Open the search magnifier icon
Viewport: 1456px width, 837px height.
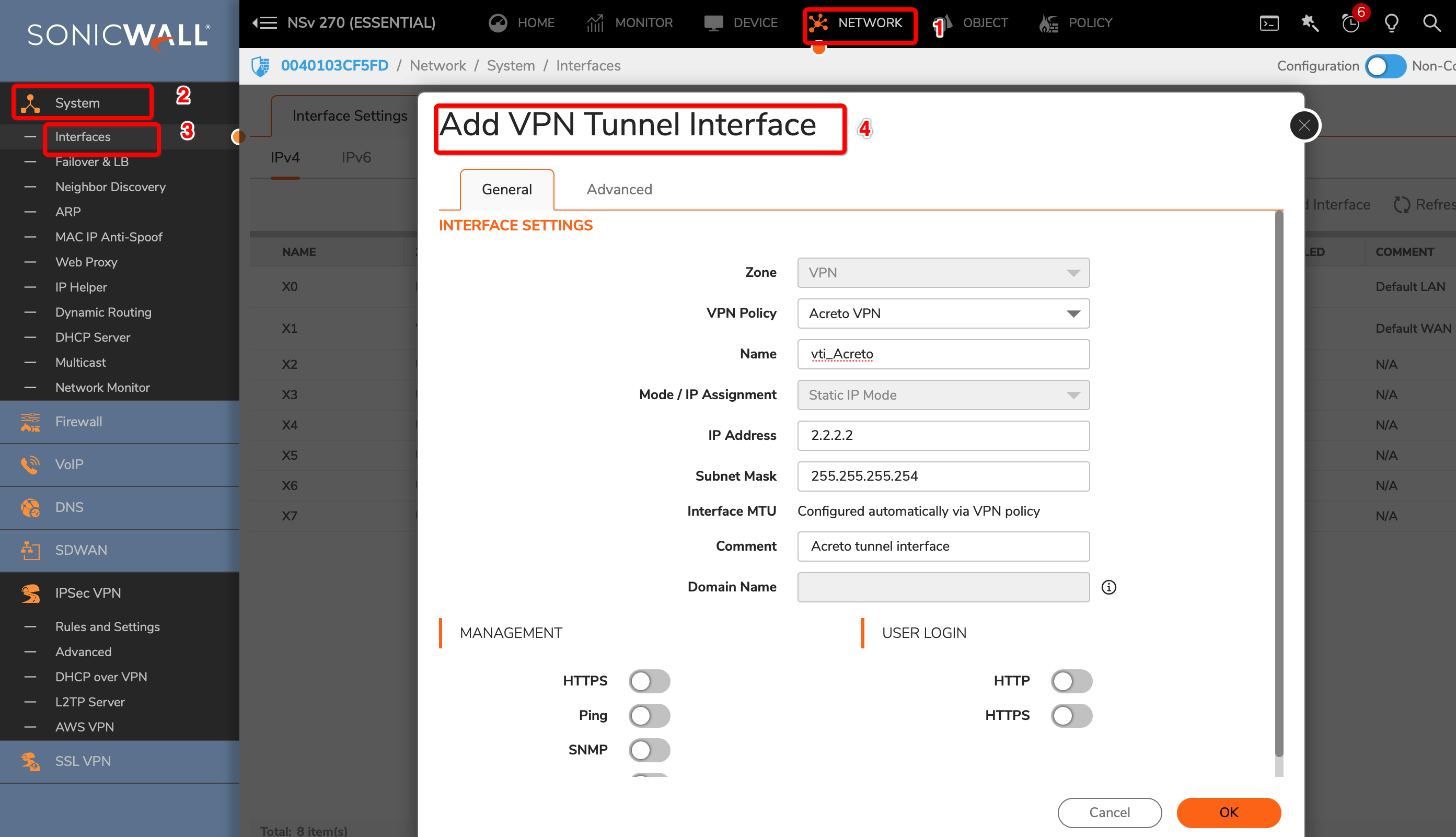1432,23
